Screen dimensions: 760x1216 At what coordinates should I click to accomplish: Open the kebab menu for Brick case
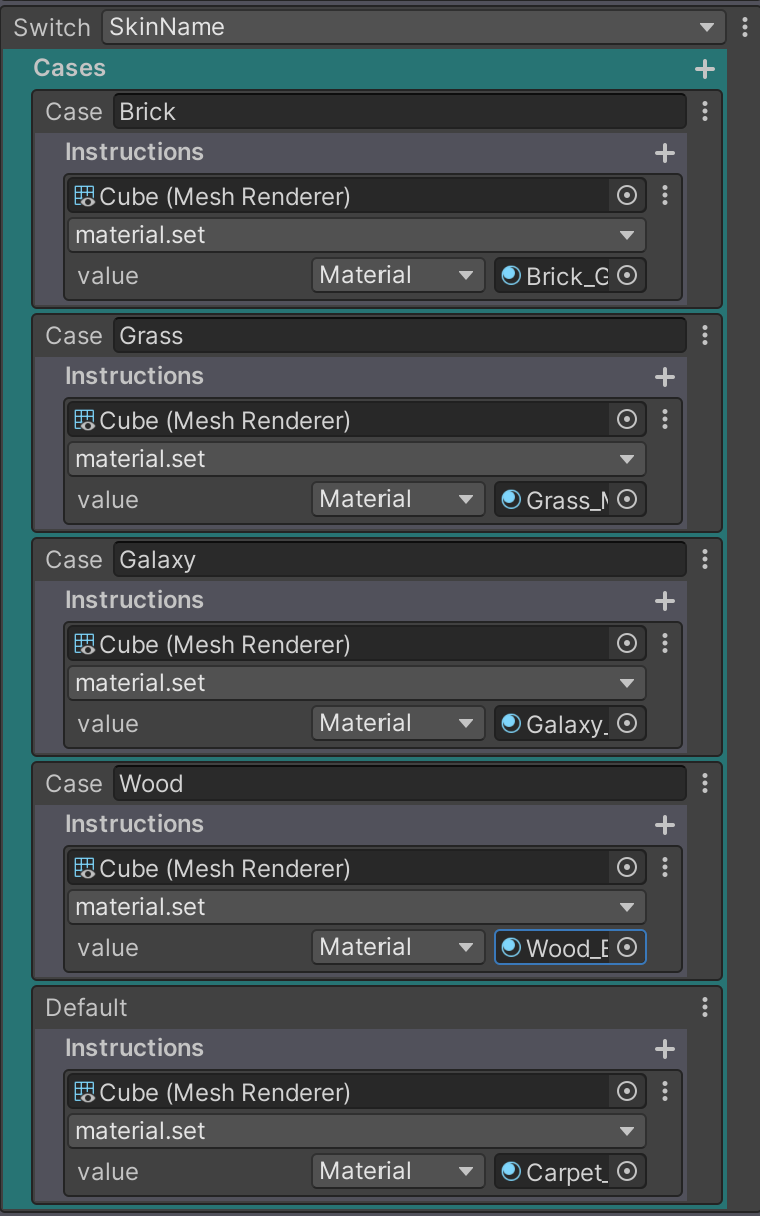pyautogui.click(x=705, y=112)
